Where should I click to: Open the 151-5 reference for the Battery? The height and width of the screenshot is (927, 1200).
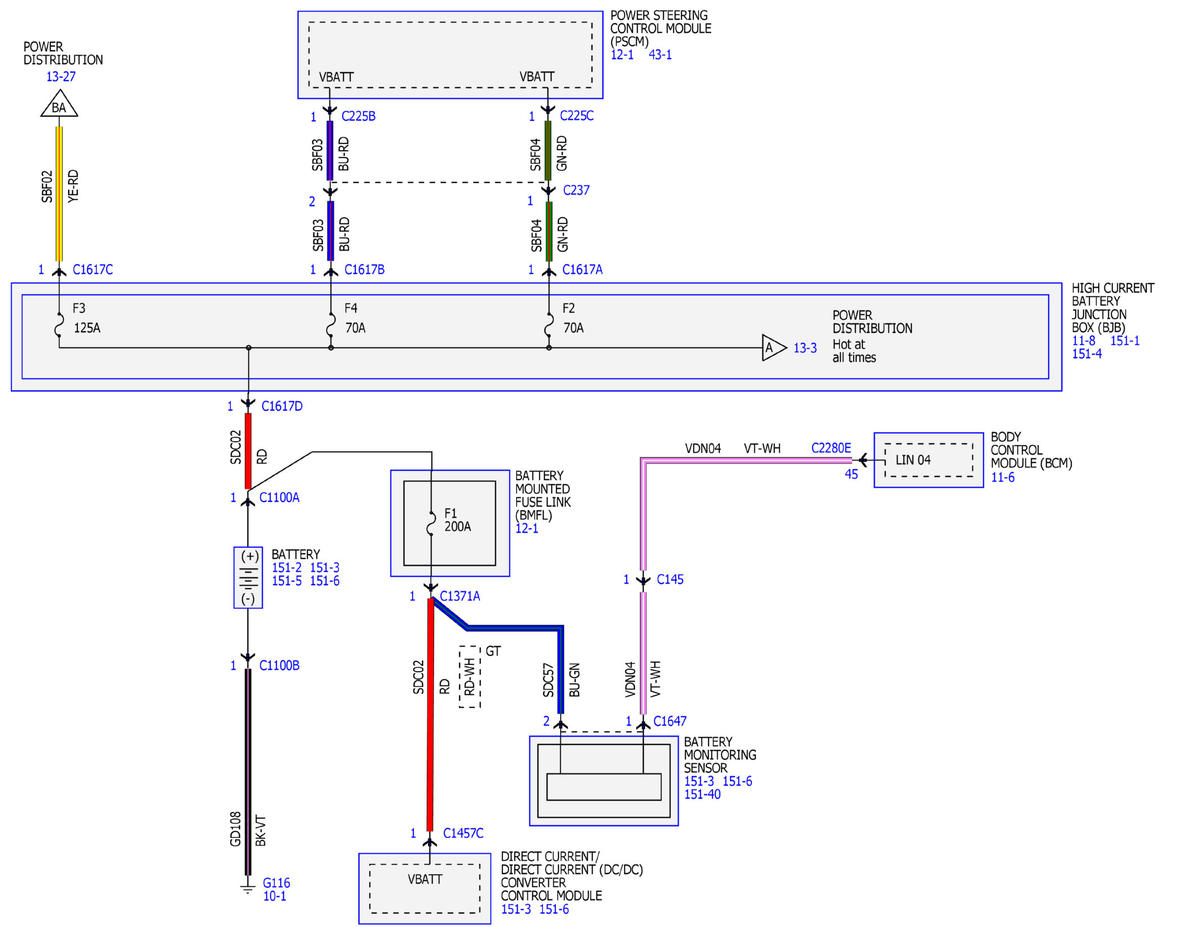[x=287, y=581]
